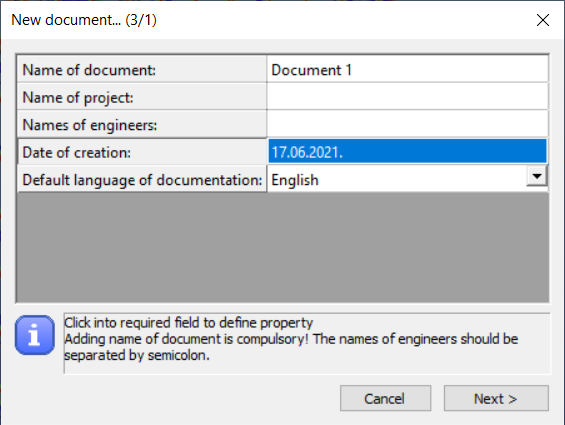Click the empty Name of project field
This screenshot has width=565, height=425.
coord(408,97)
